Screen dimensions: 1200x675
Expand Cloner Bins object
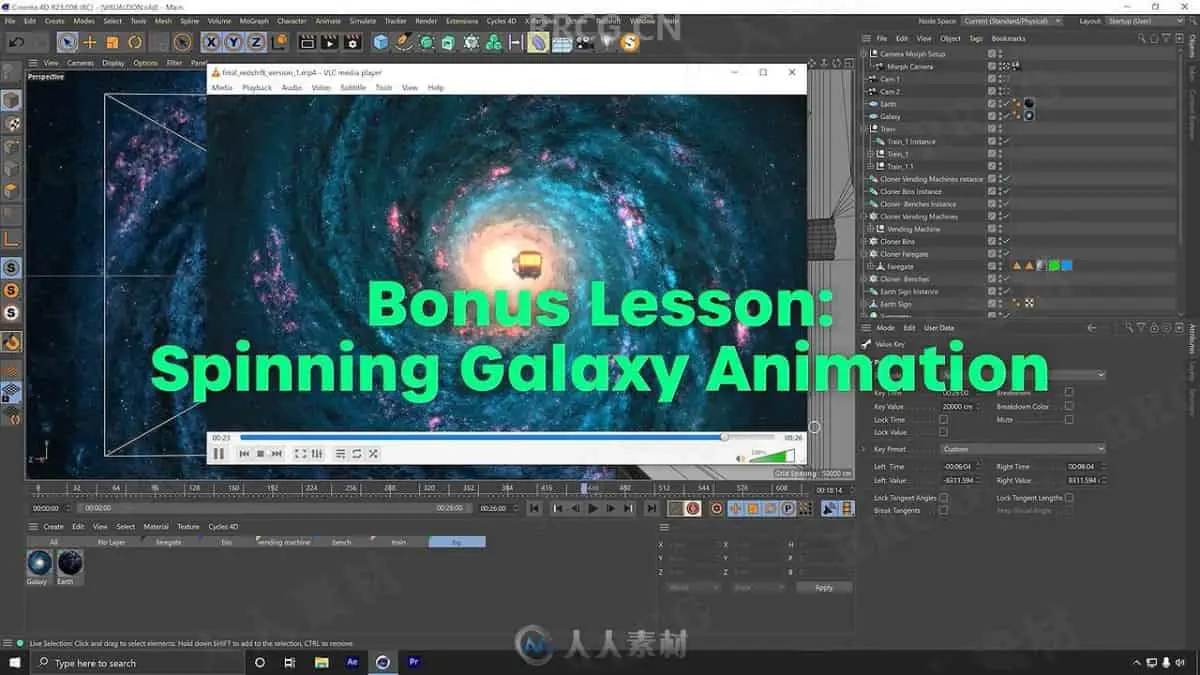coord(866,241)
